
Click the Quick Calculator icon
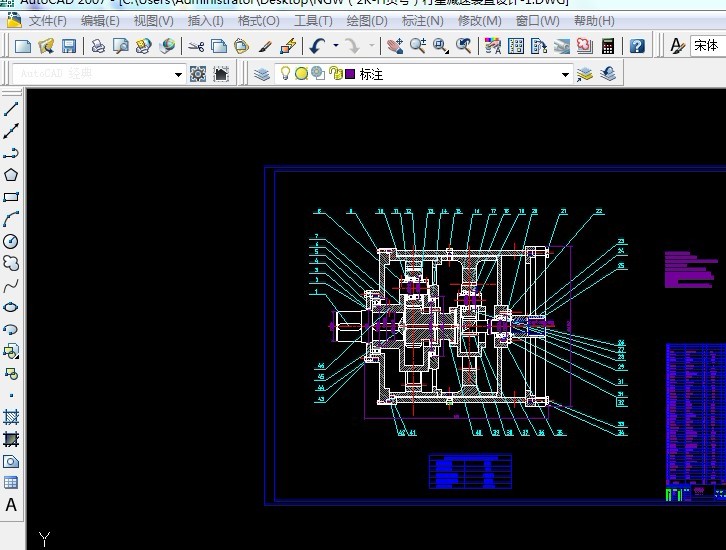coord(607,45)
